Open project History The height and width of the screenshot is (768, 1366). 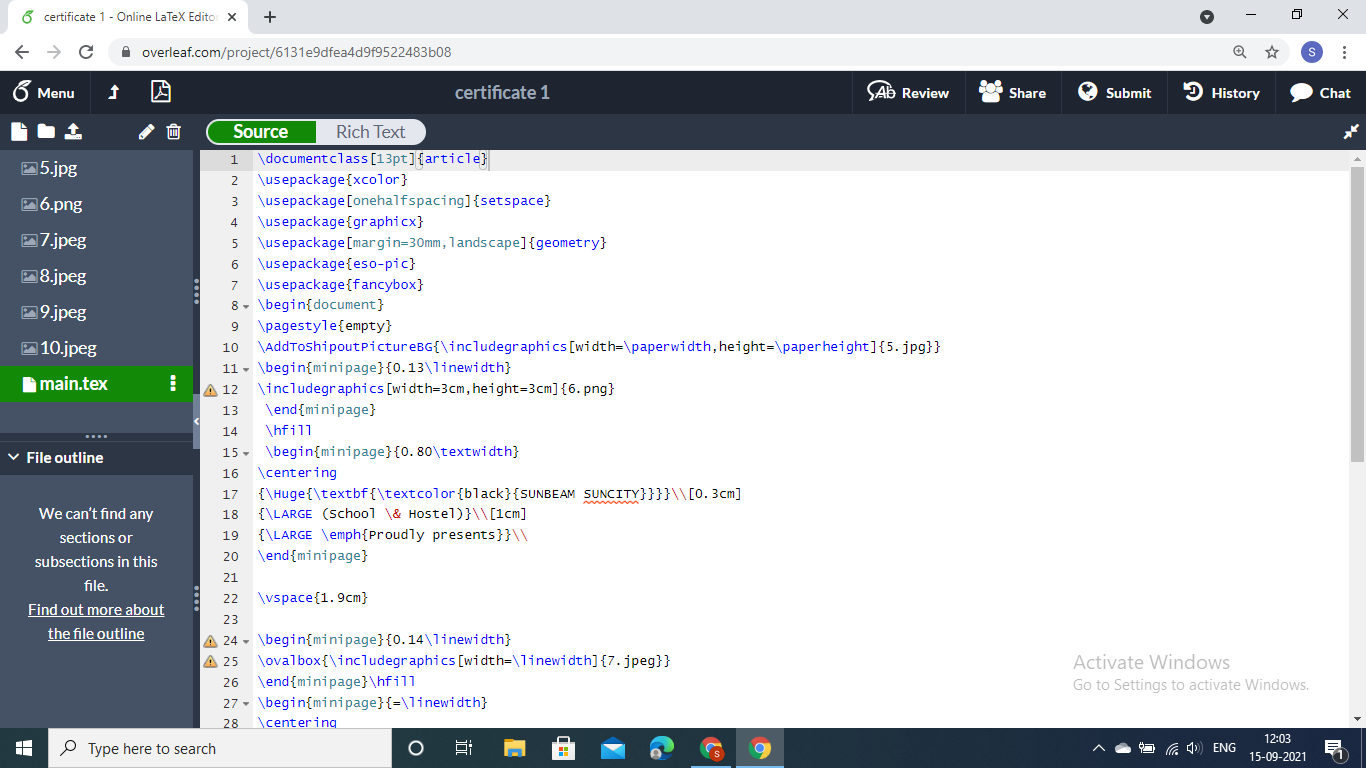pos(1221,93)
